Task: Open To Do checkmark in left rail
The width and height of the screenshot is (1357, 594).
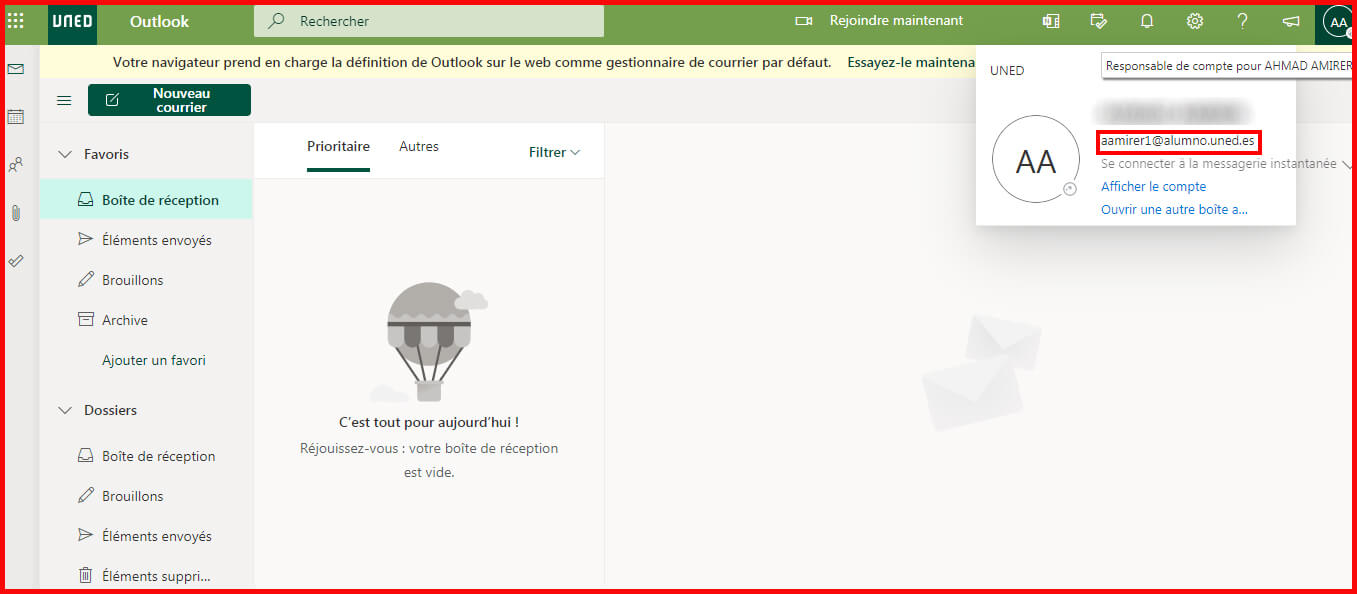Action: click(x=15, y=261)
